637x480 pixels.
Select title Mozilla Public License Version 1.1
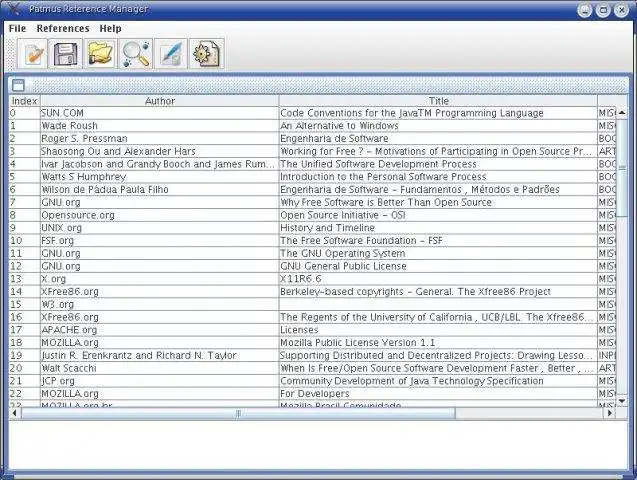click(x=438, y=342)
